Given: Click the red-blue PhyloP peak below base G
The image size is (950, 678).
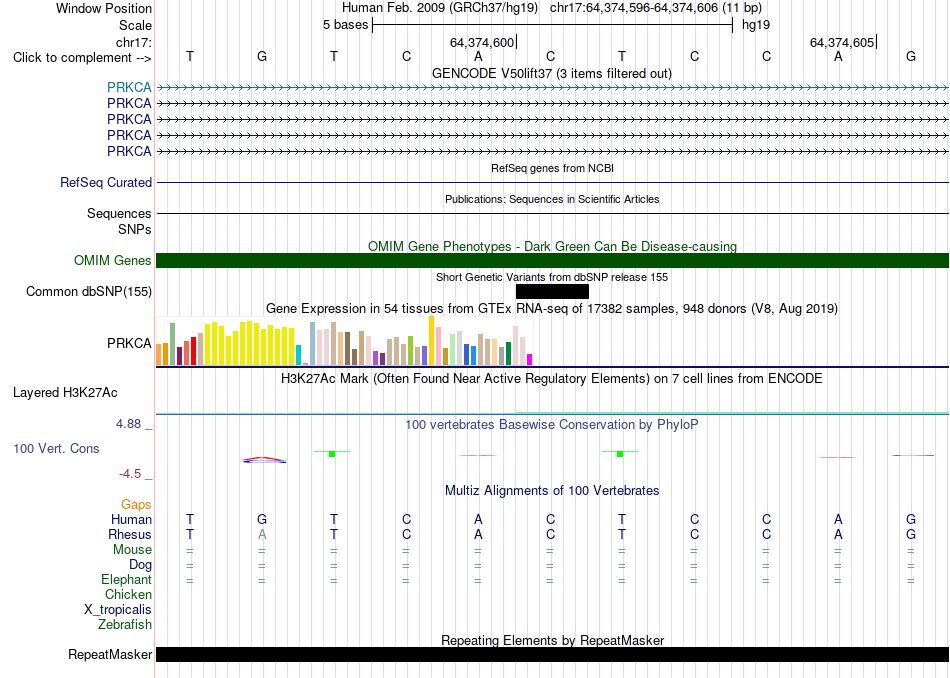Looking at the screenshot, I should (x=264, y=460).
